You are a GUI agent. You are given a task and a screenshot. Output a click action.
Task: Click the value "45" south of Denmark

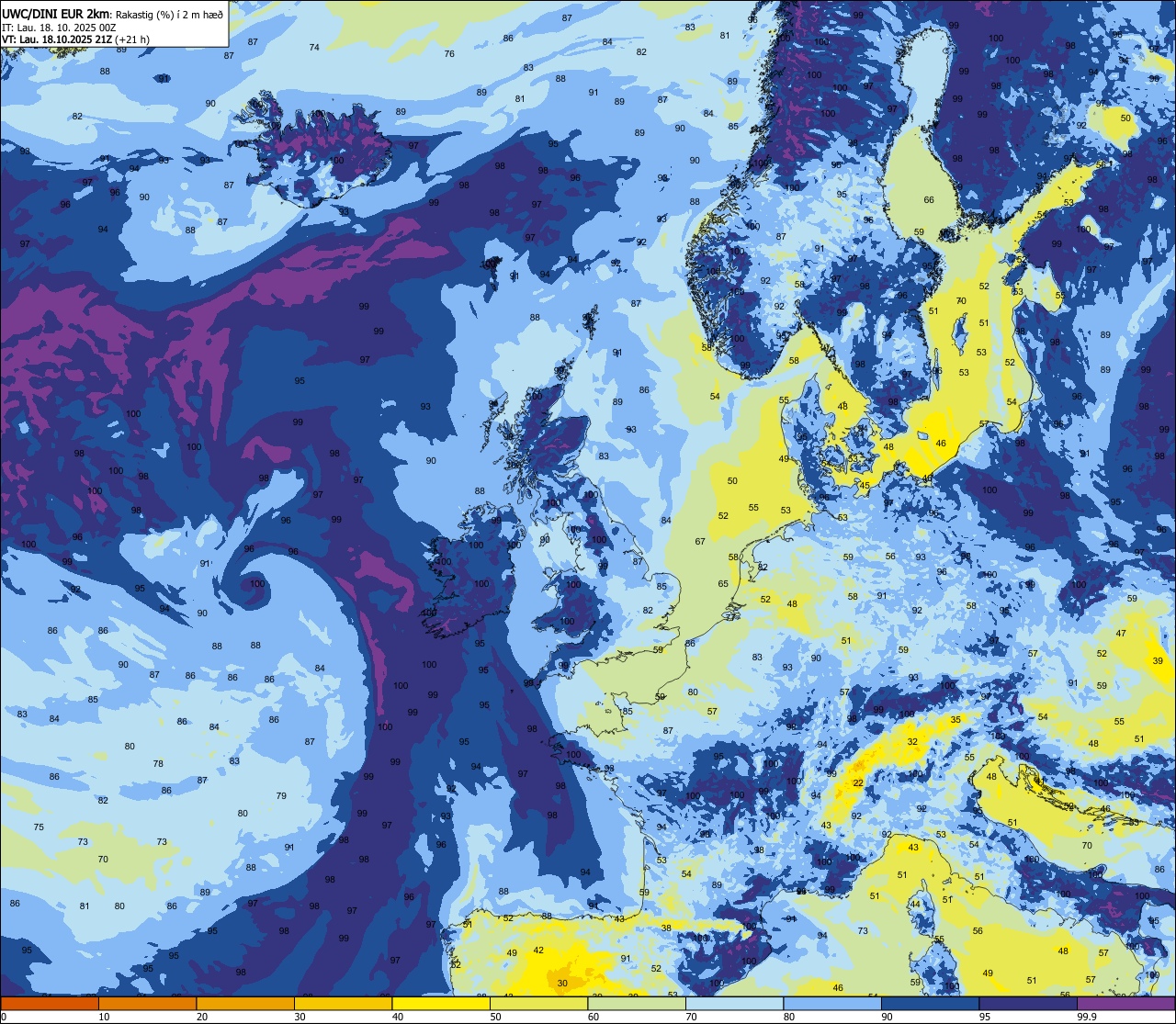(x=865, y=485)
